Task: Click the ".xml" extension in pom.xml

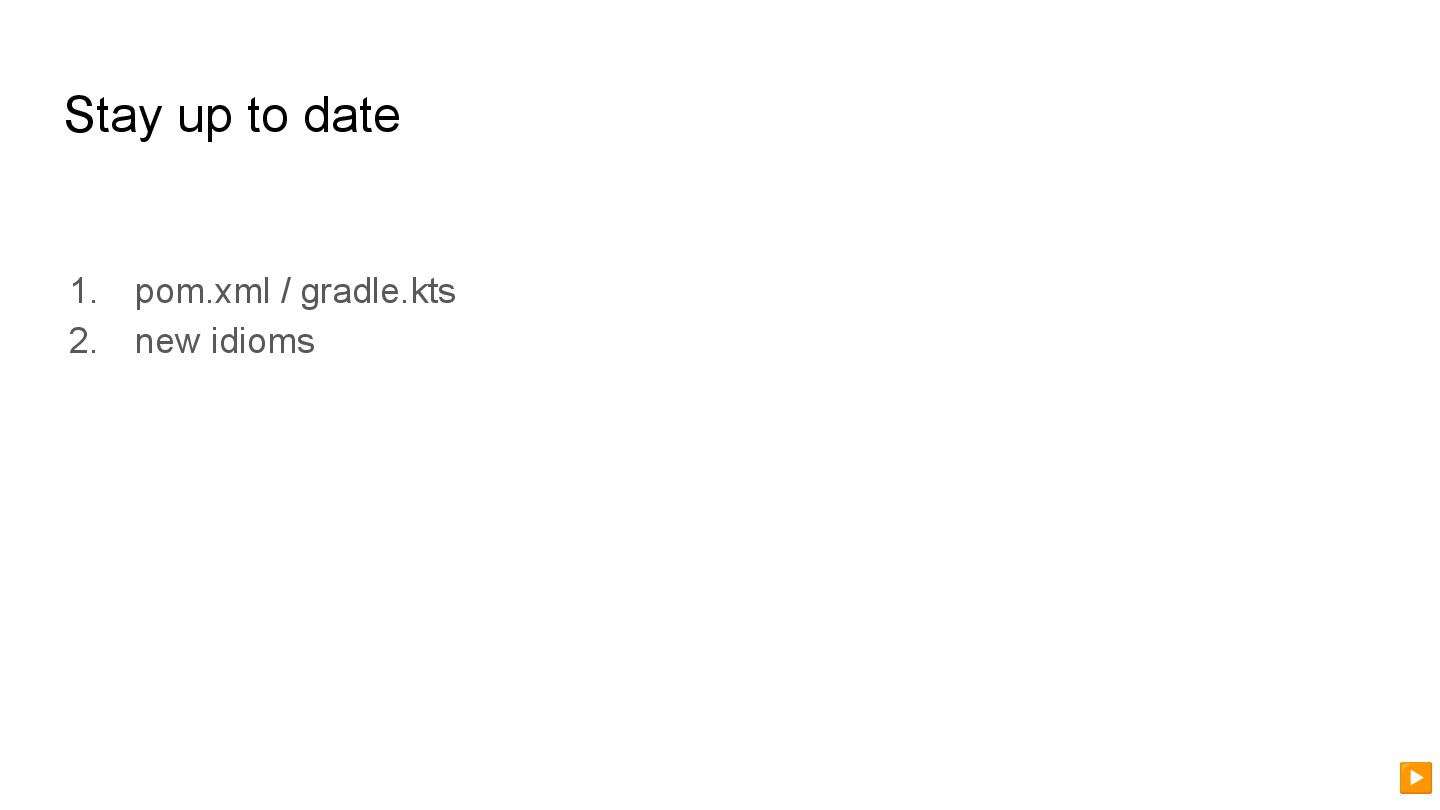Action: 239,291
